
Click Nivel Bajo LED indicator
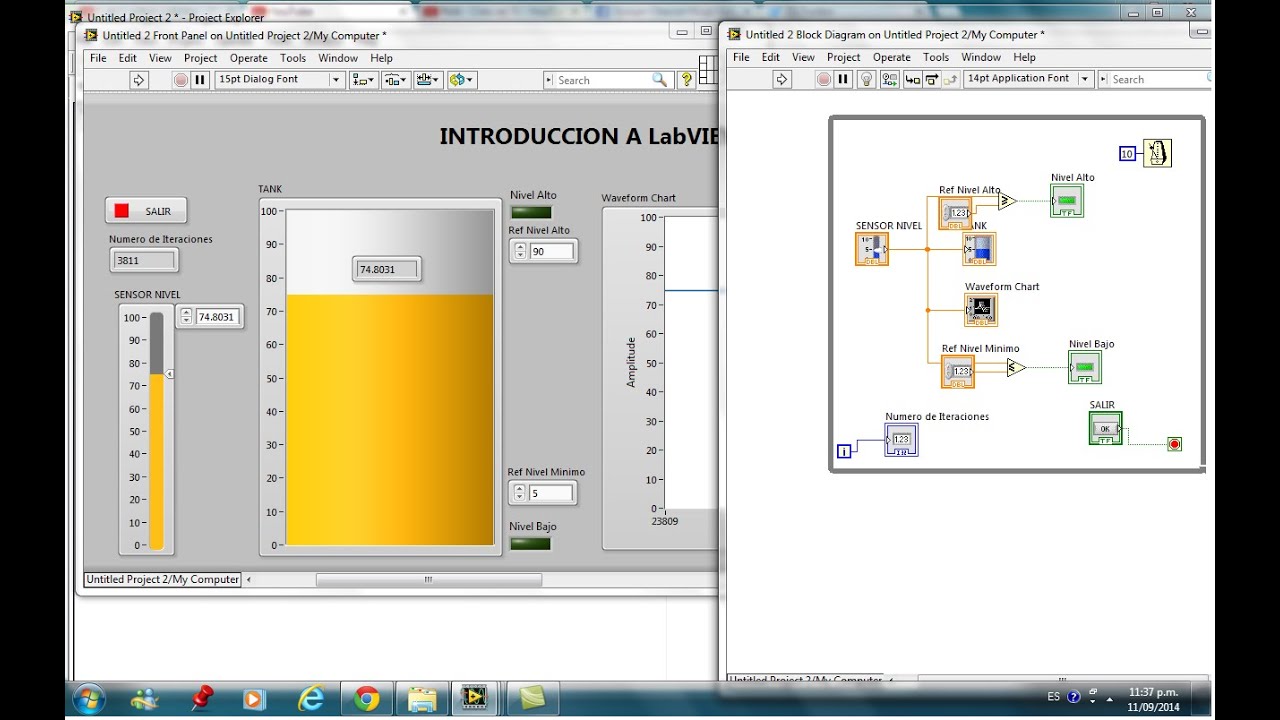click(530, 543)
